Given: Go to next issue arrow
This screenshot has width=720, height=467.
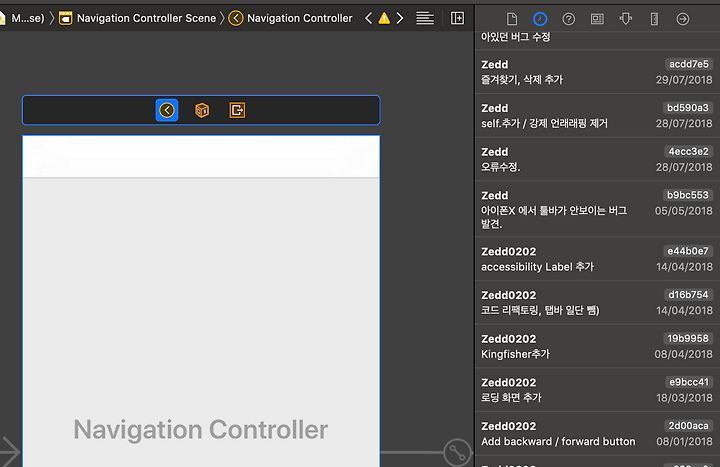Looking at the screenshot, I should coord(400,18).
